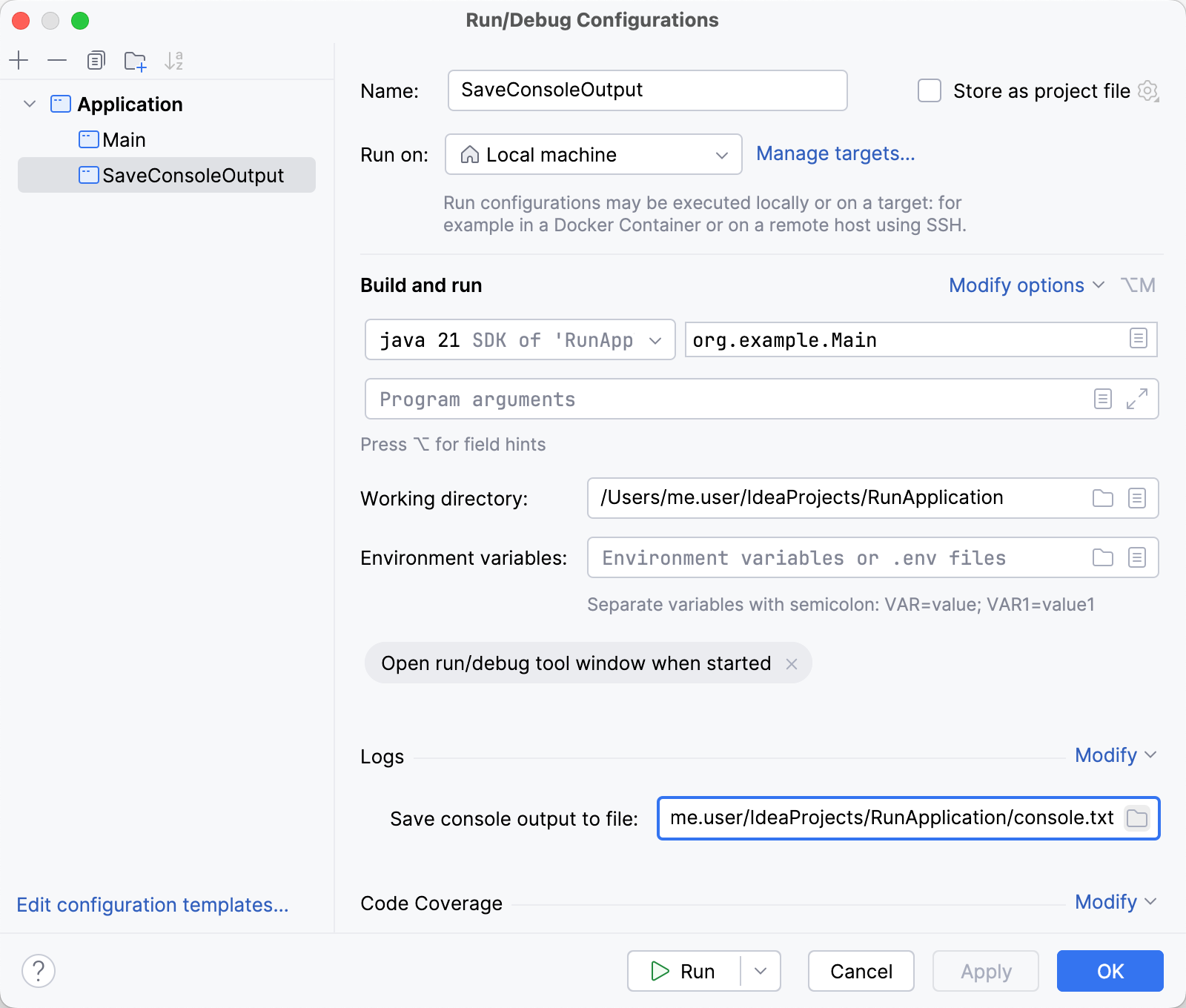1186x1008 pixels.
Task: Enable Store as project file
Action: [x=929, y=90]
